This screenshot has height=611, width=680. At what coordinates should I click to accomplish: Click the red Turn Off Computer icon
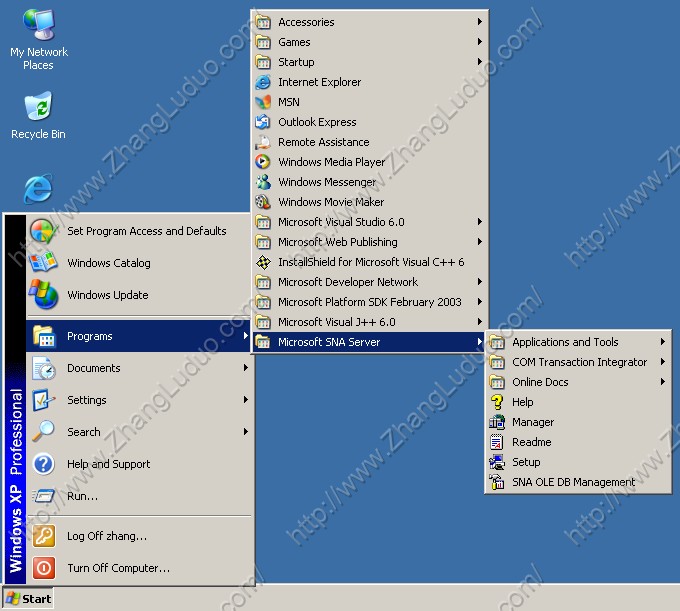(x=44, y=568)
